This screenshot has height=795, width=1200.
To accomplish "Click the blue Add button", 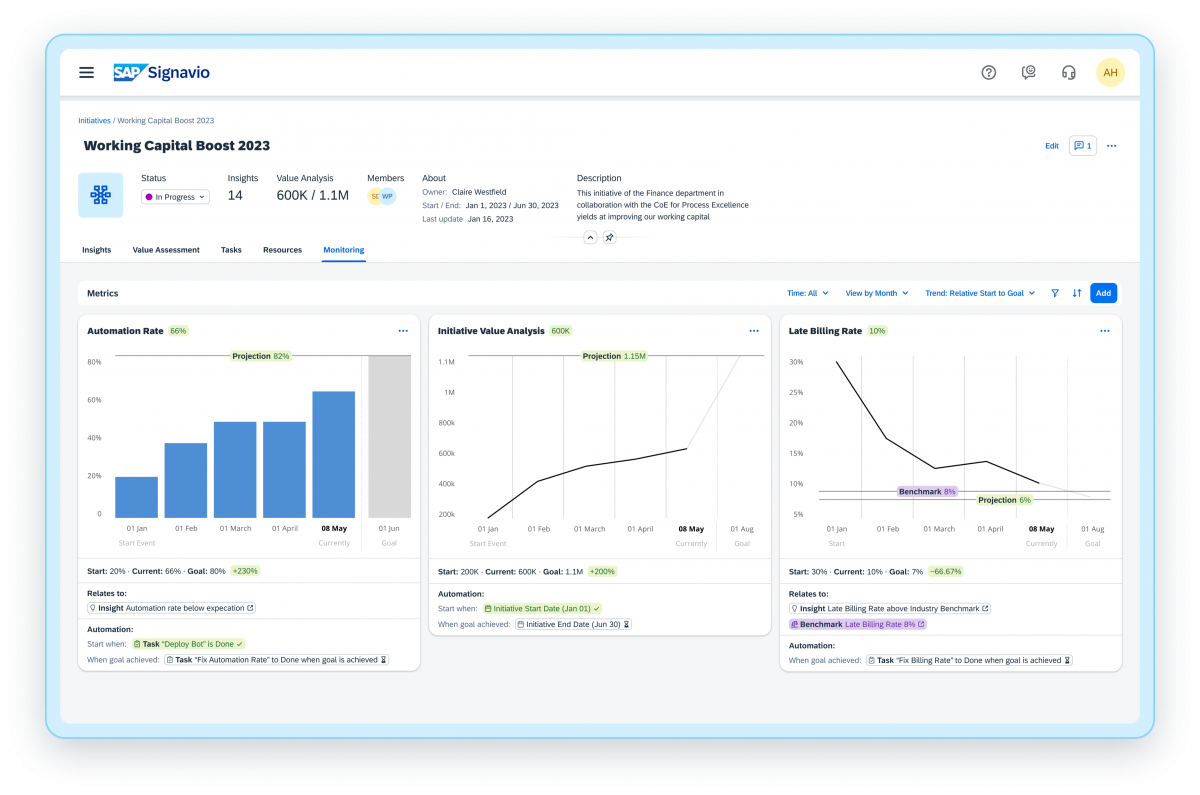I will pos(1103,293).
